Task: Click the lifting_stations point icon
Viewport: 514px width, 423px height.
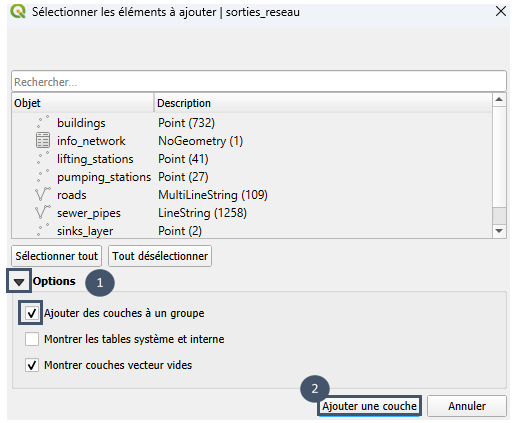Action: 43,158
